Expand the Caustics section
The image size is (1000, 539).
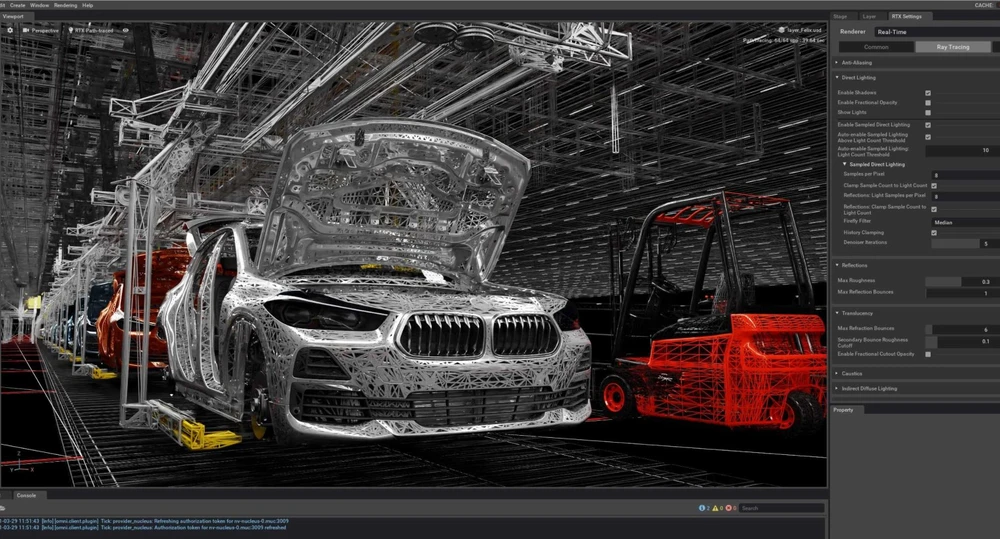[x=852, y=374]
